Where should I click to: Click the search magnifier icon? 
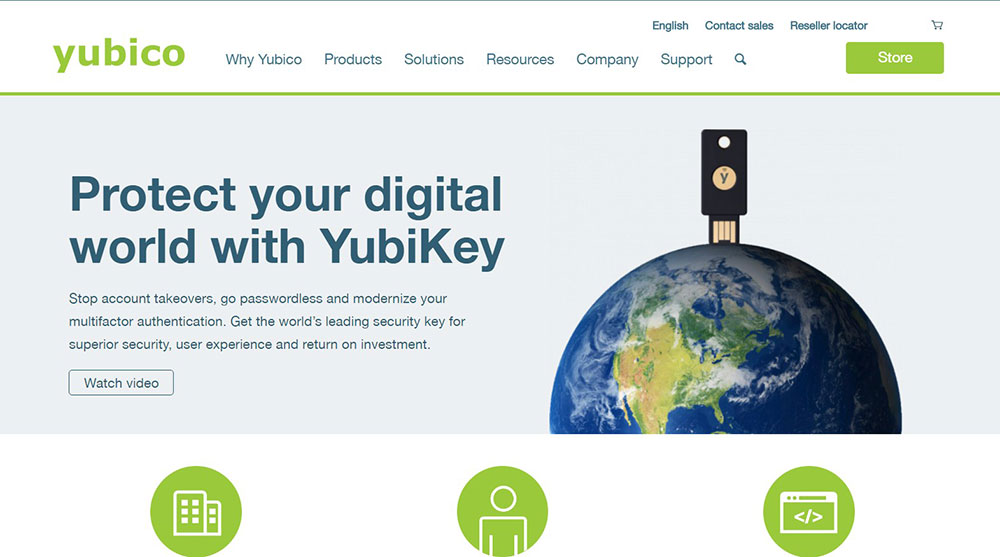tap(740, 59)
